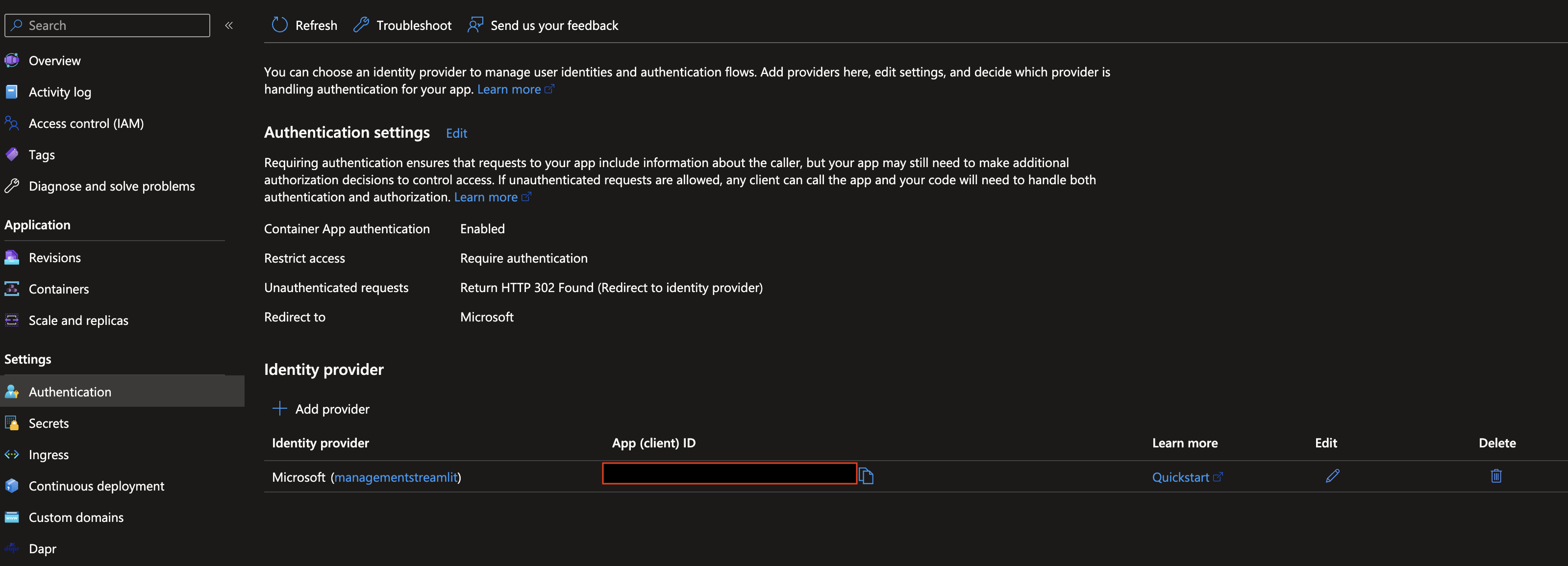The image size is (1568, 566).
Task: Switch to the Overview page
Action: coord(55,60)
